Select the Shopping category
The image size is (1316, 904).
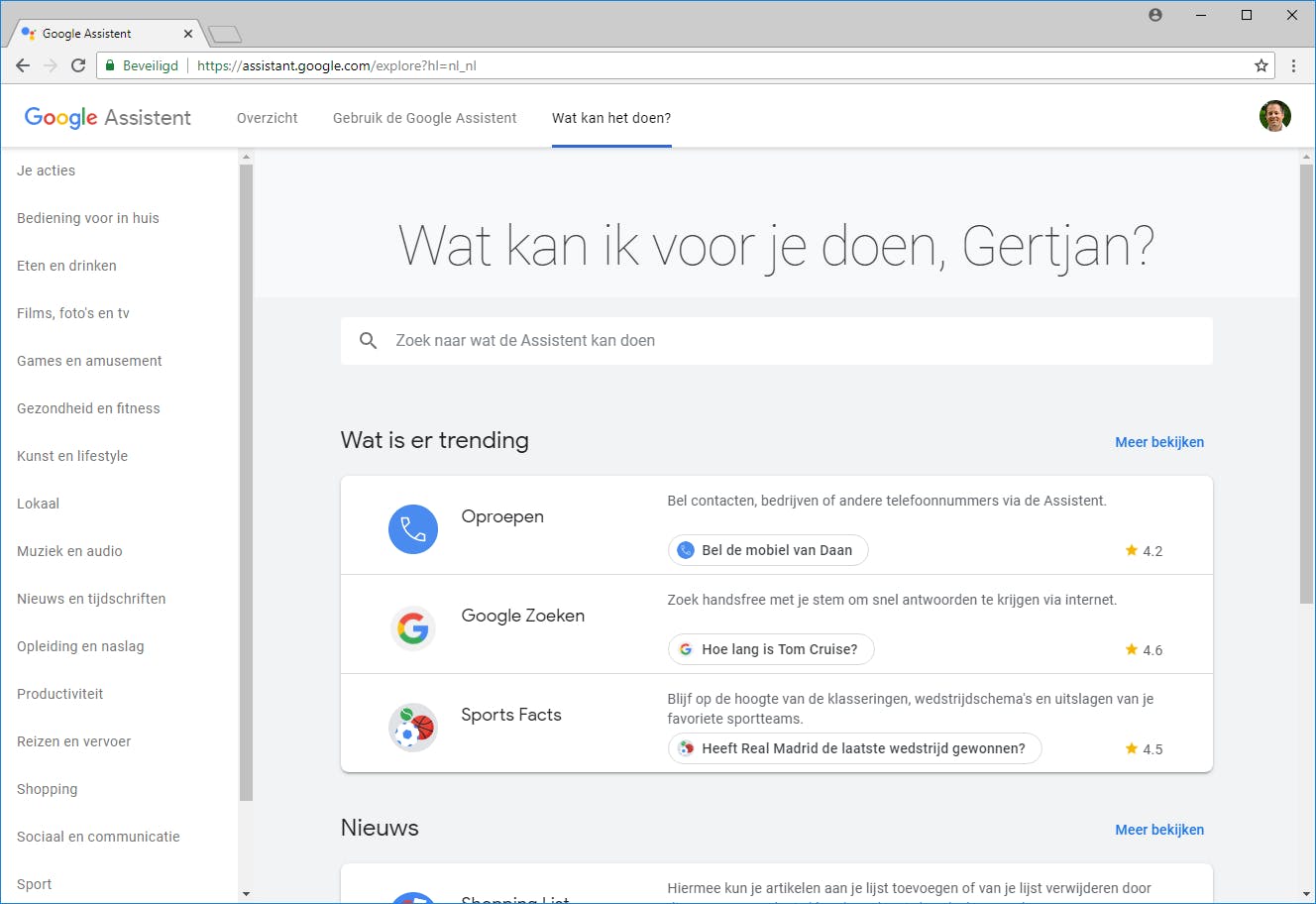[x=48, y=789]
